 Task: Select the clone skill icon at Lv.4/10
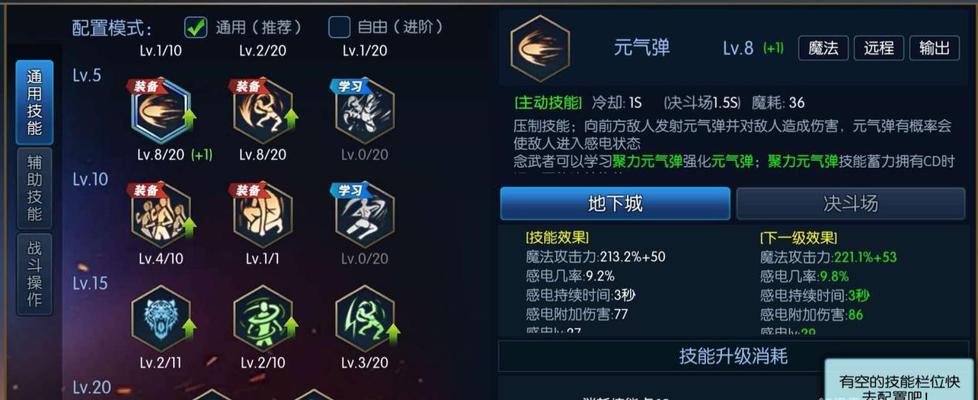point(161,216)
